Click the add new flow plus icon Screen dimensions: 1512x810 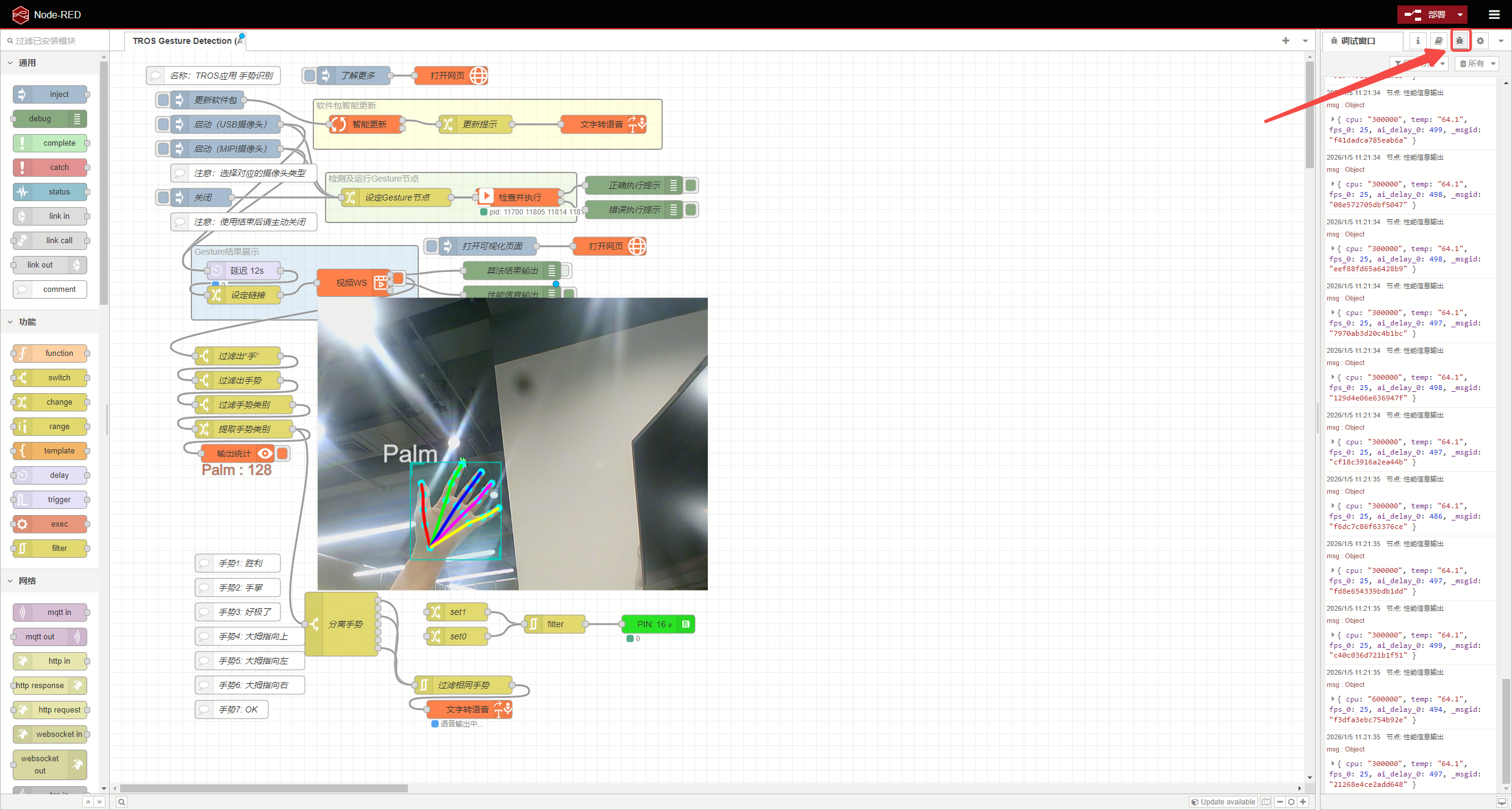pyautogui.click(x=1286, y=41)
